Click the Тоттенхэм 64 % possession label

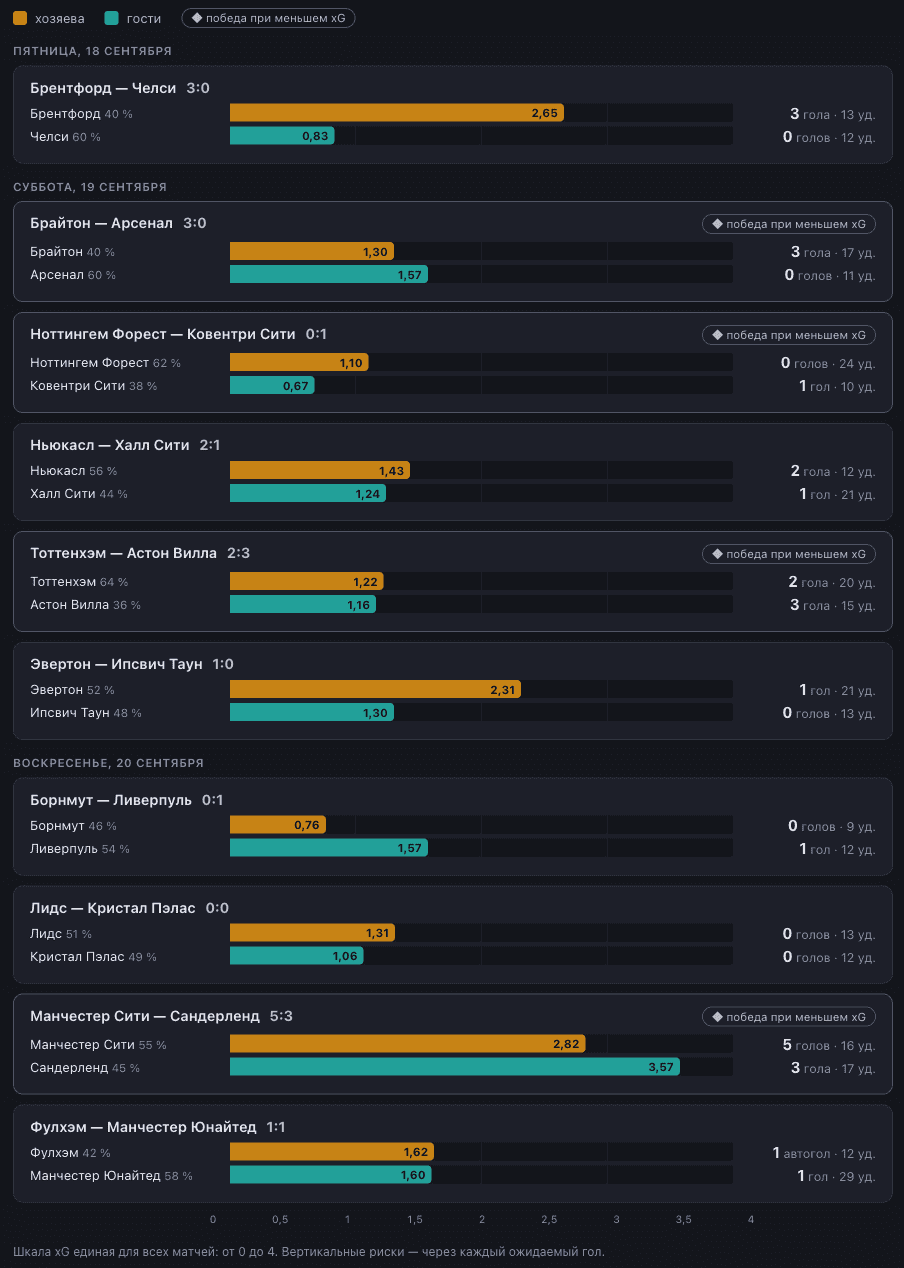click(x=79, y=582)
